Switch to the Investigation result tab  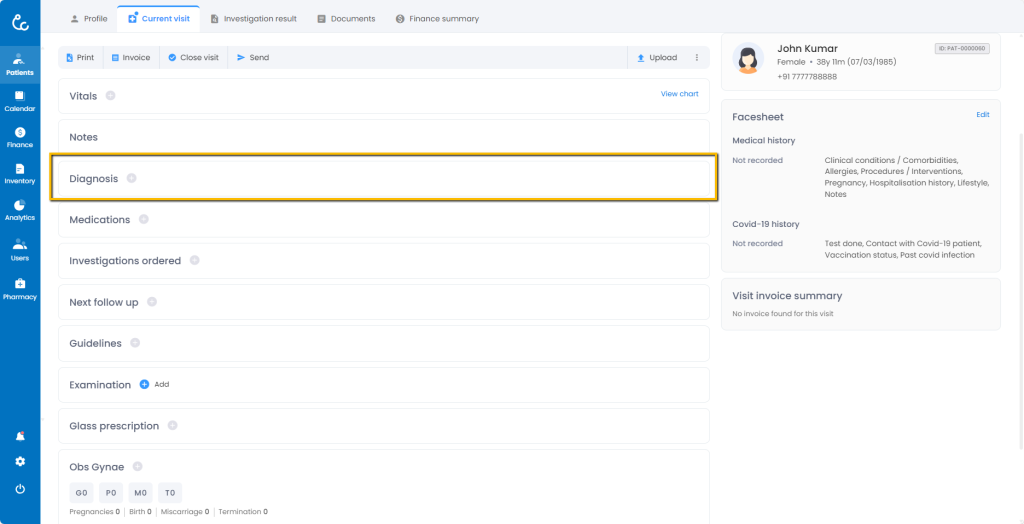(253, 18)
